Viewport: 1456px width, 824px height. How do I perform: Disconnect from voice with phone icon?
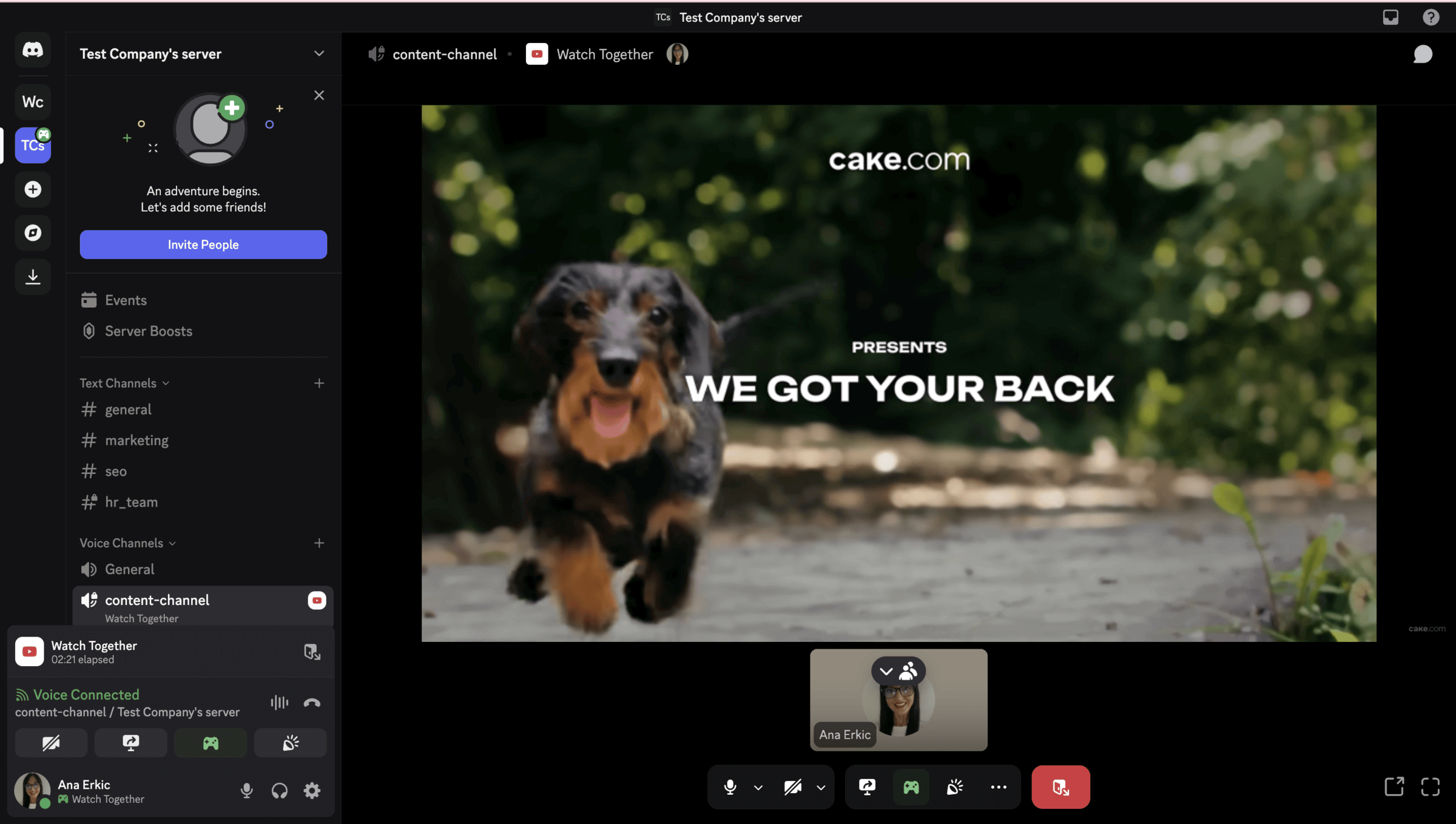pyautogui.click(x=312, y=703)
